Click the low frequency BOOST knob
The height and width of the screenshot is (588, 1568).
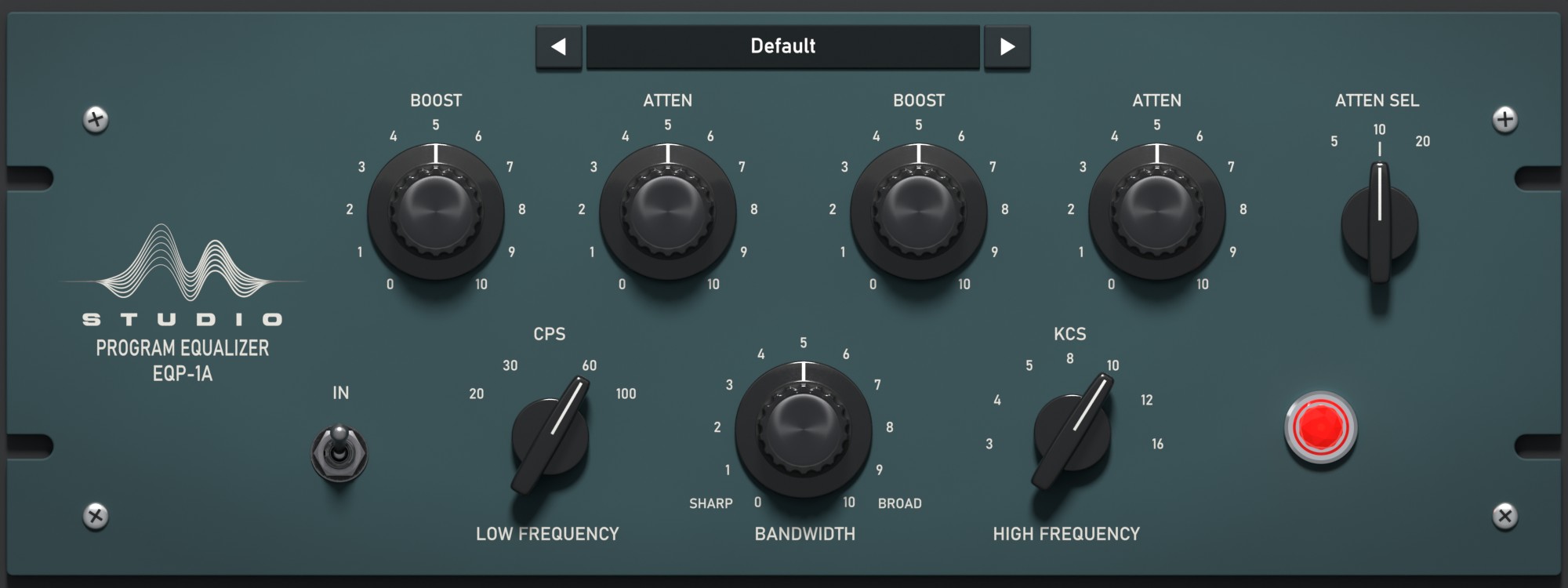(x=436, y=212)
